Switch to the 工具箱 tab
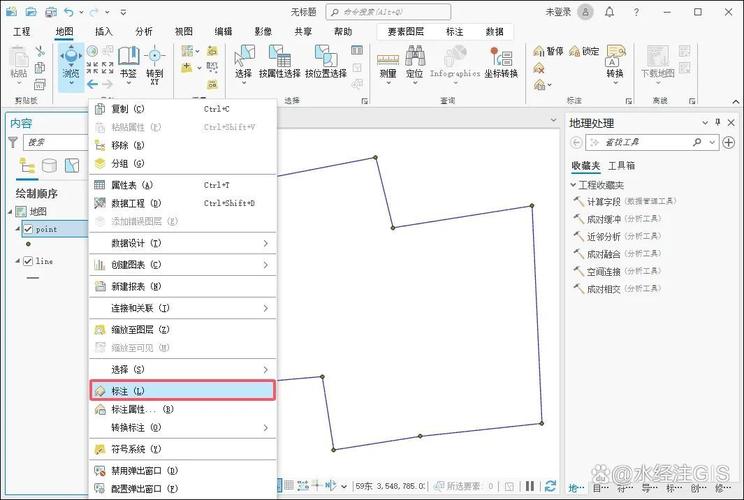 click(621, 166)
